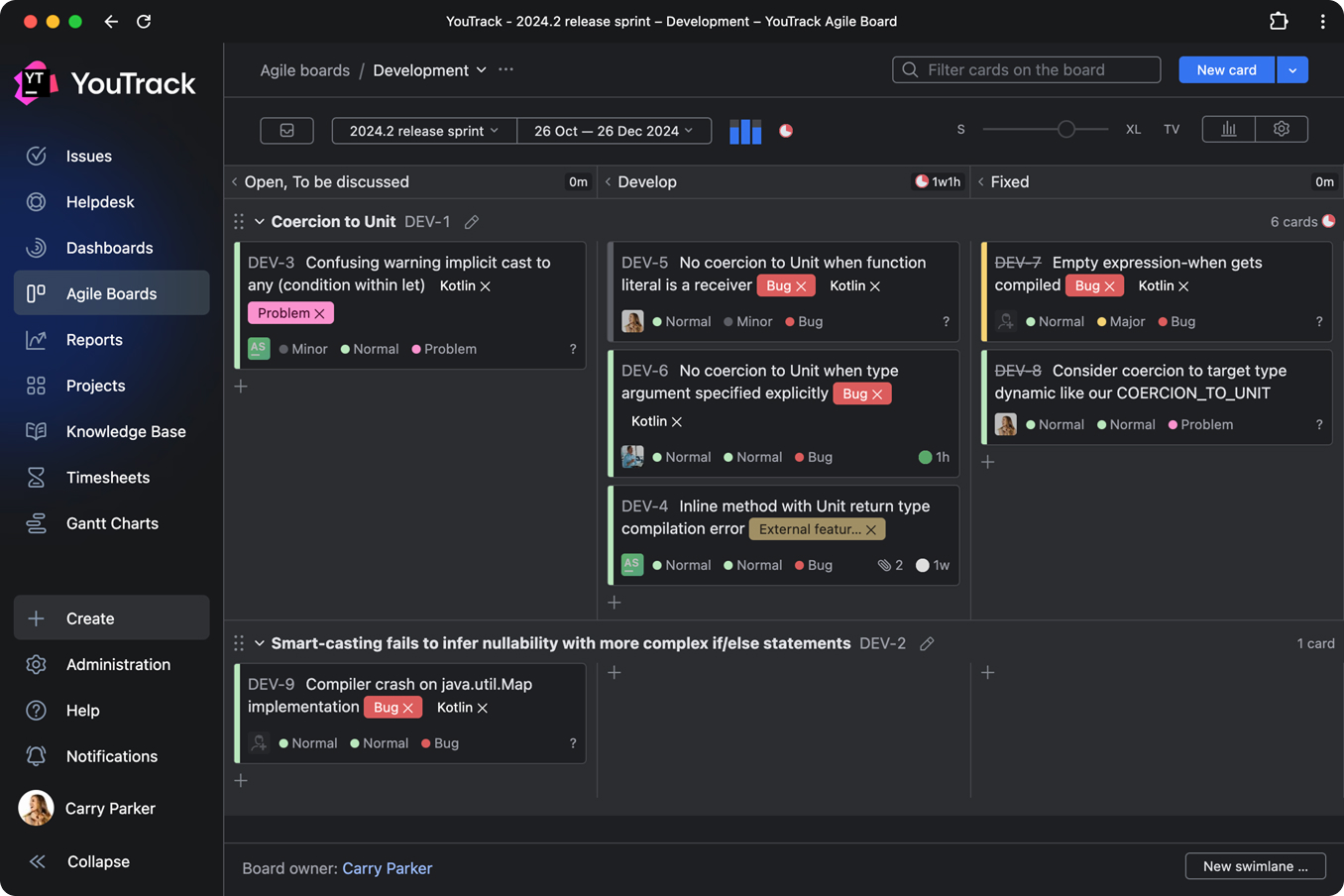The width and height of the screenshot is (1344, 896).
Task: Open the New card dropdown arrow
Action: click(1292, 70)
